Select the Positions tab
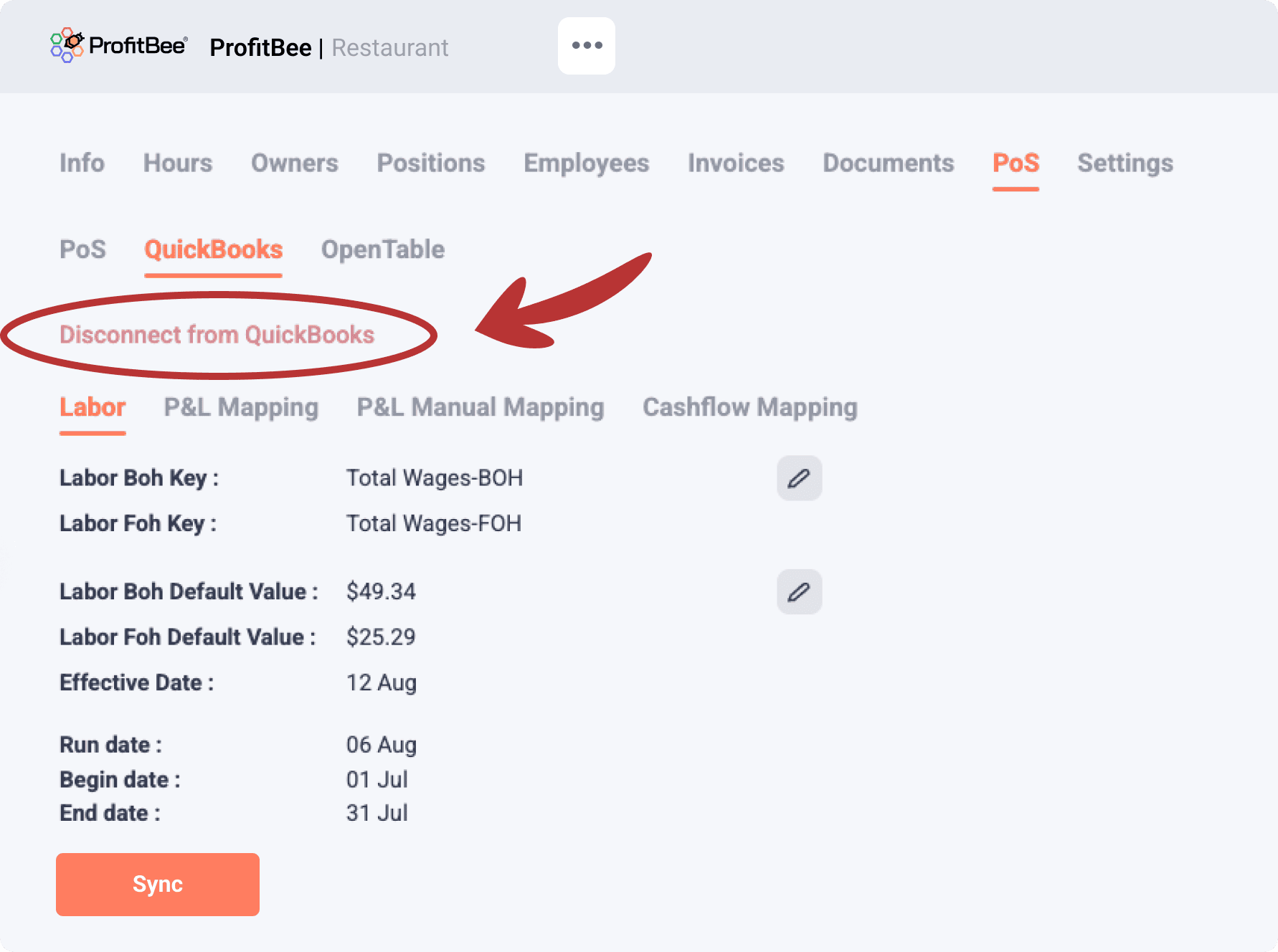Screen dimensions: 1278x952 pos(431,163)
